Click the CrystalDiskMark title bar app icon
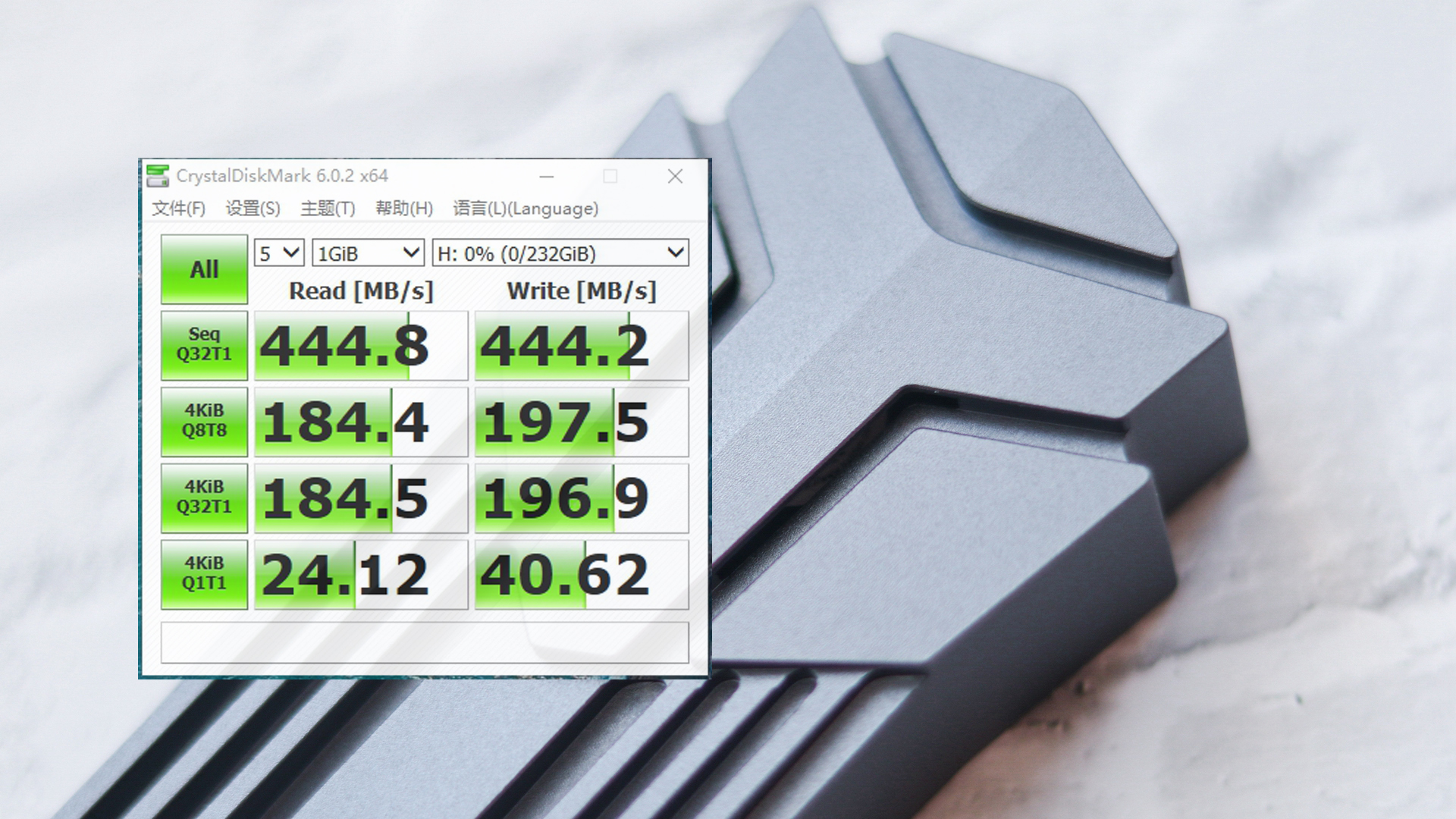The width and height of the screenshot is (1456, 819). [158, 176]
